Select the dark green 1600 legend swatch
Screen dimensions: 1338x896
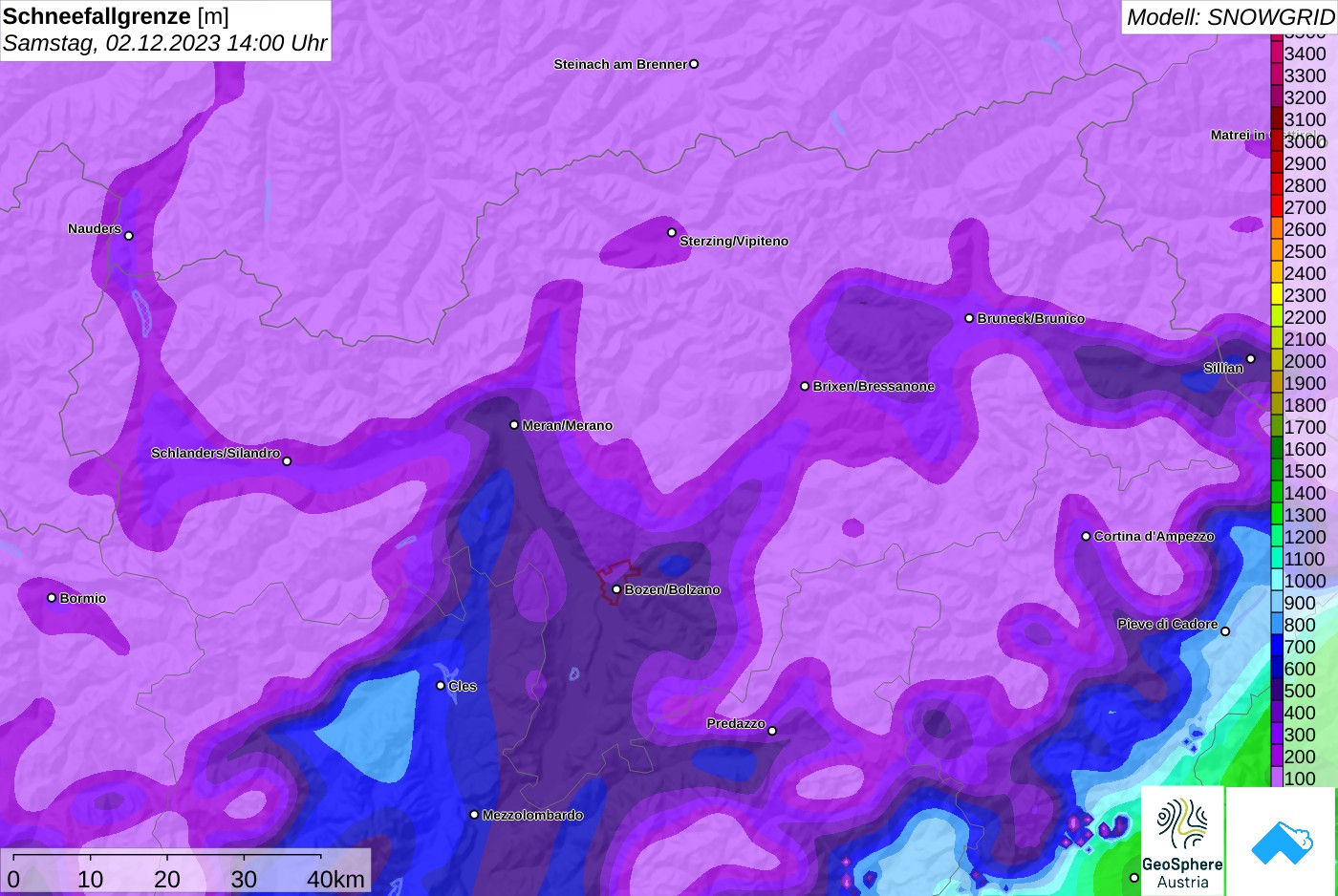tap(1277, 449)
